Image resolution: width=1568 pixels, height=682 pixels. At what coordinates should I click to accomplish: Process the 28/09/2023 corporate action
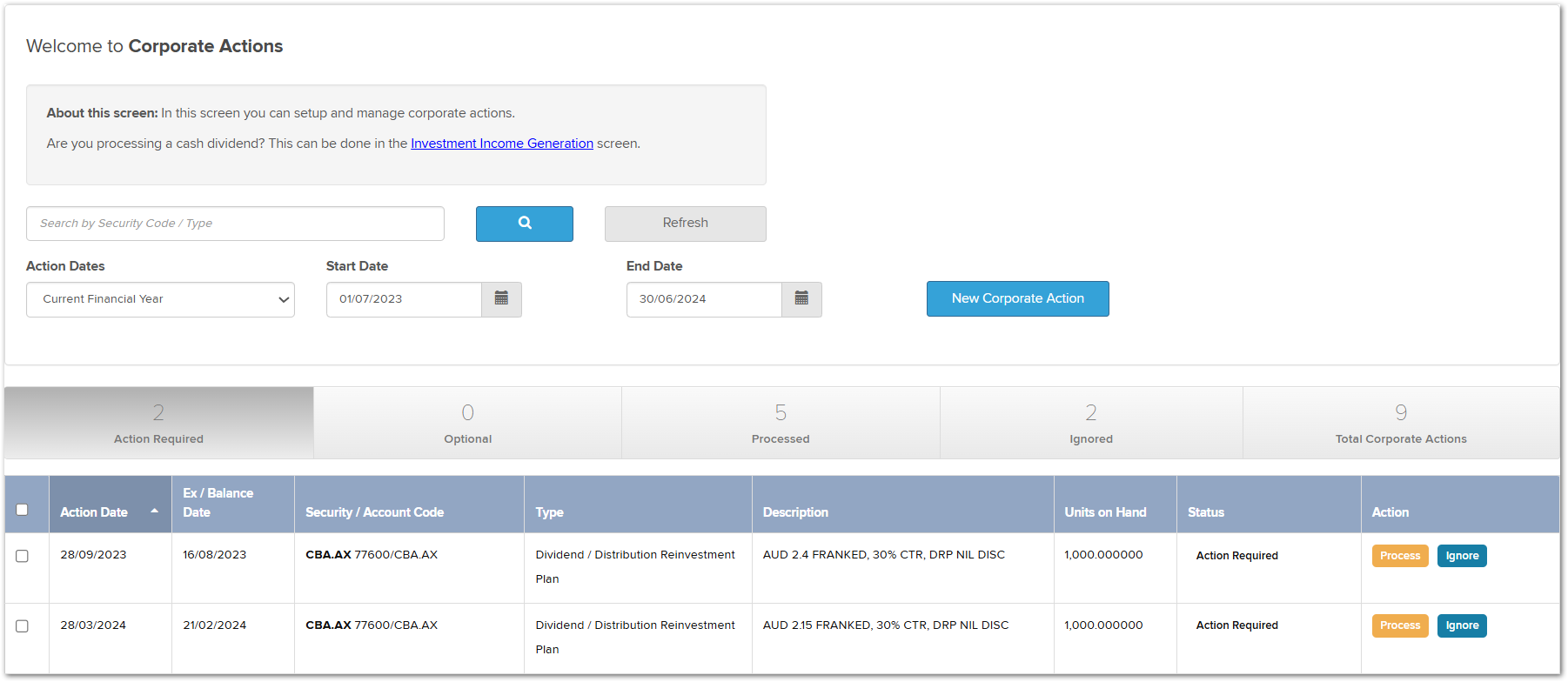point(1400,556)
